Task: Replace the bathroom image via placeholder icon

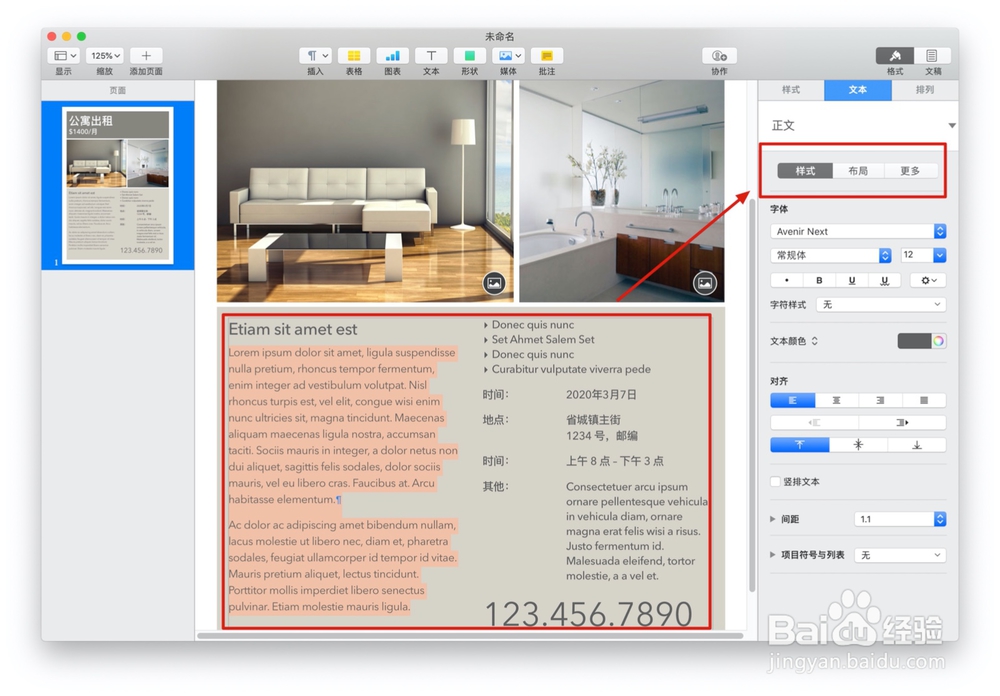Action: click(705, 283)
